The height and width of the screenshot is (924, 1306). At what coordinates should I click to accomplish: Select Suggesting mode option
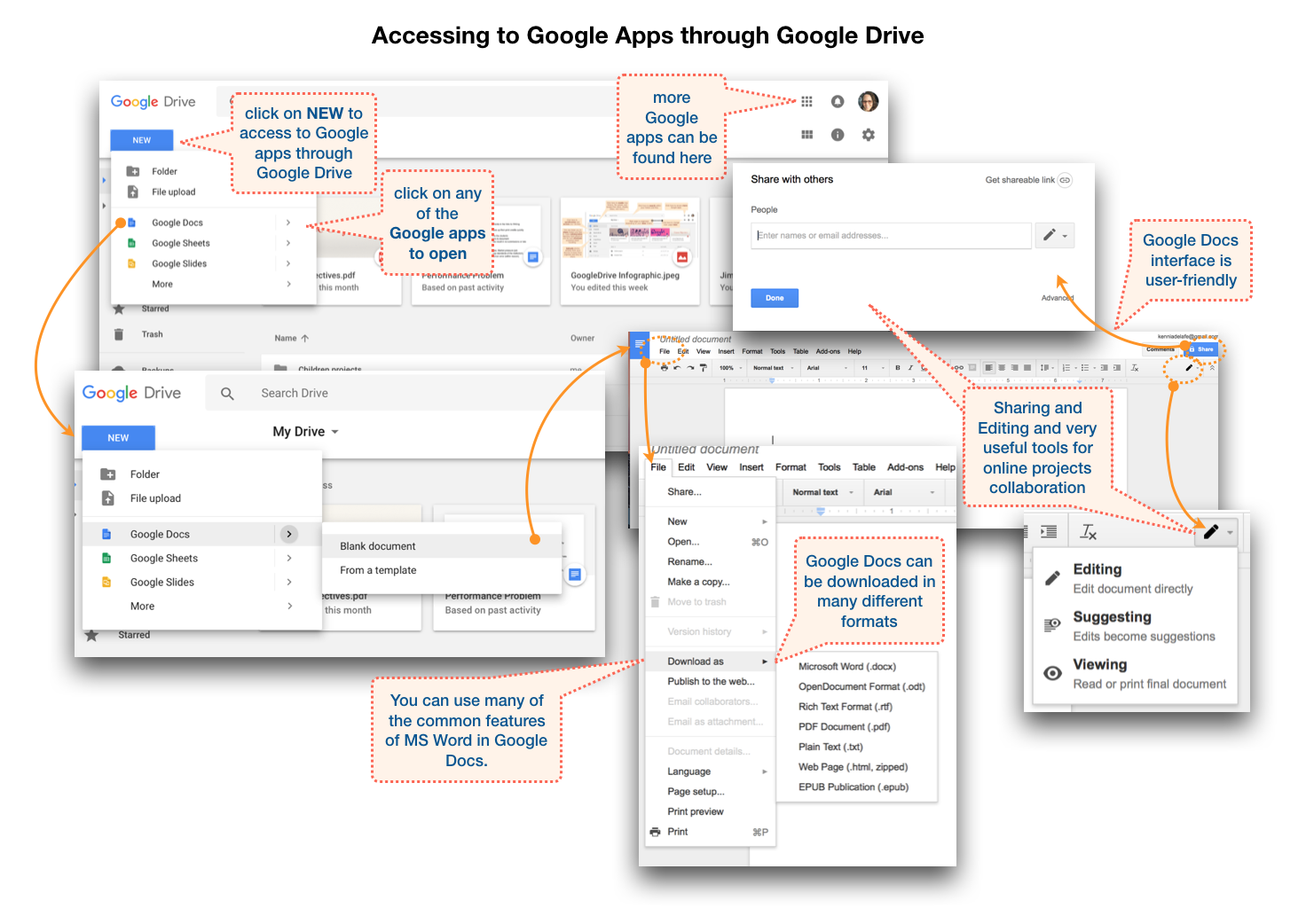(1135, 626)
